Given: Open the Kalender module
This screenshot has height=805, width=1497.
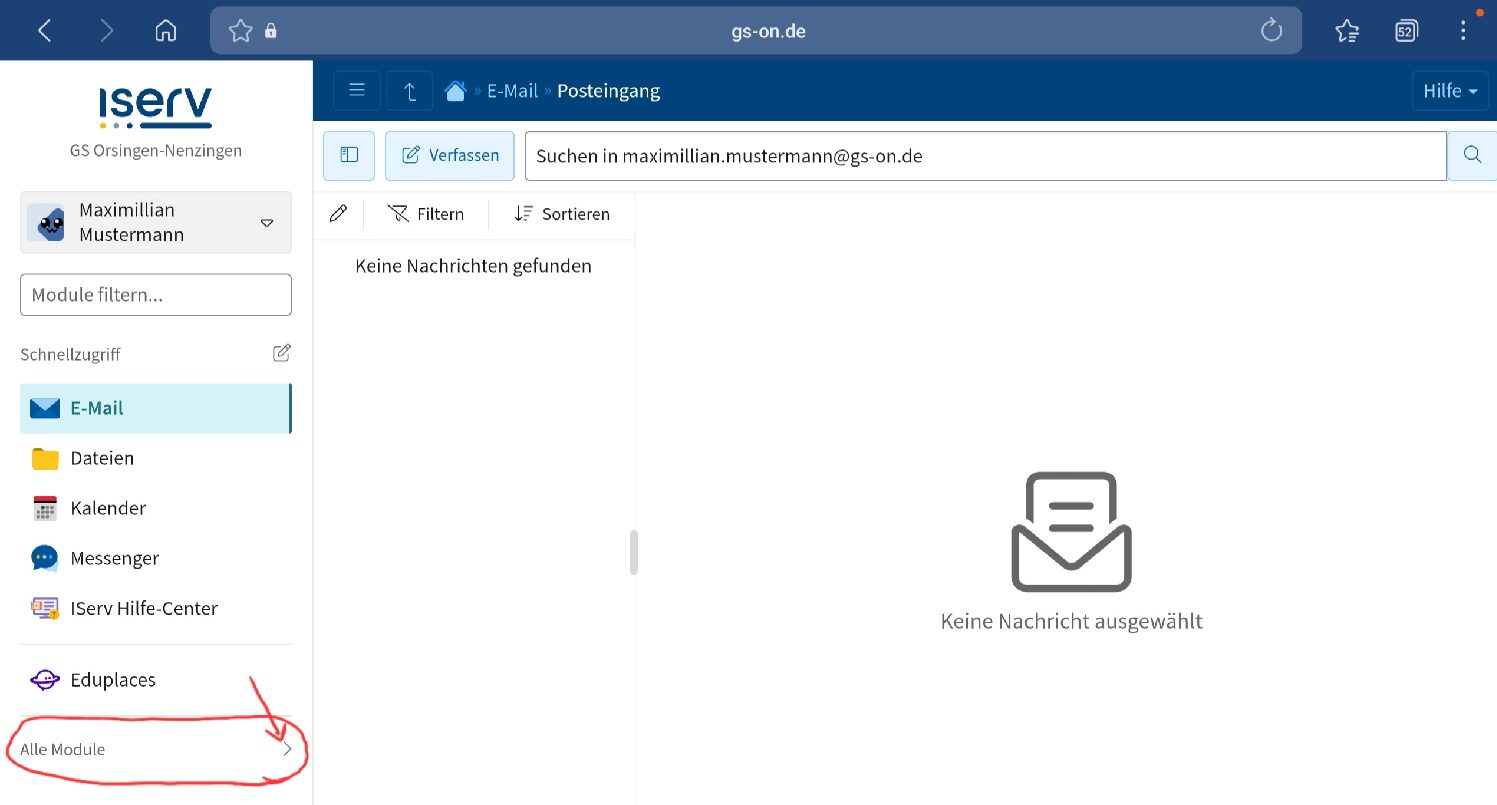Looking at the screenshot, I should 156,508.
